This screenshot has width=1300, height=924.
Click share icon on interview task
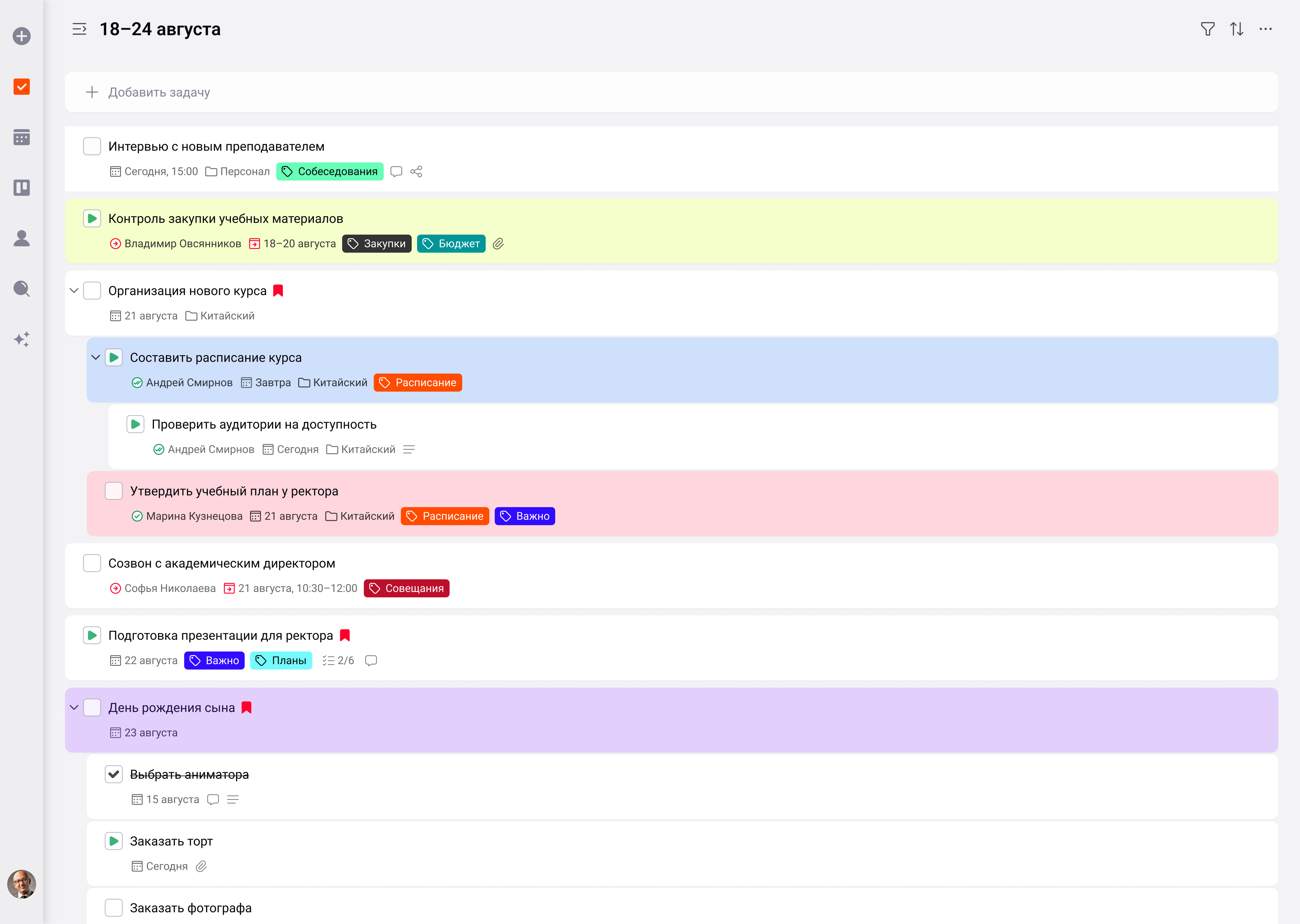416,171
